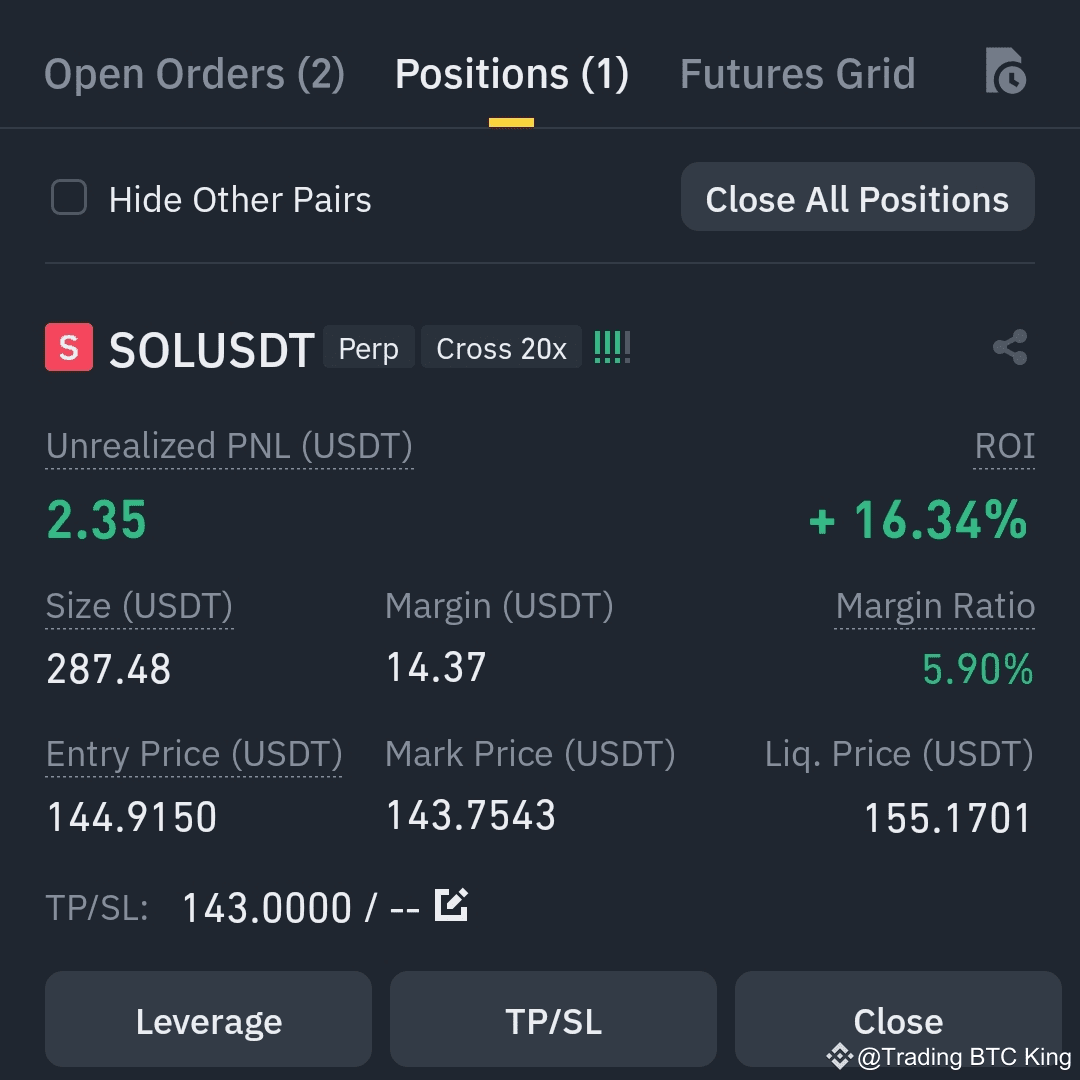Viewport: 1080px width, 1080px height.
Task: Open the order history clock icon
Action: 1006,70
